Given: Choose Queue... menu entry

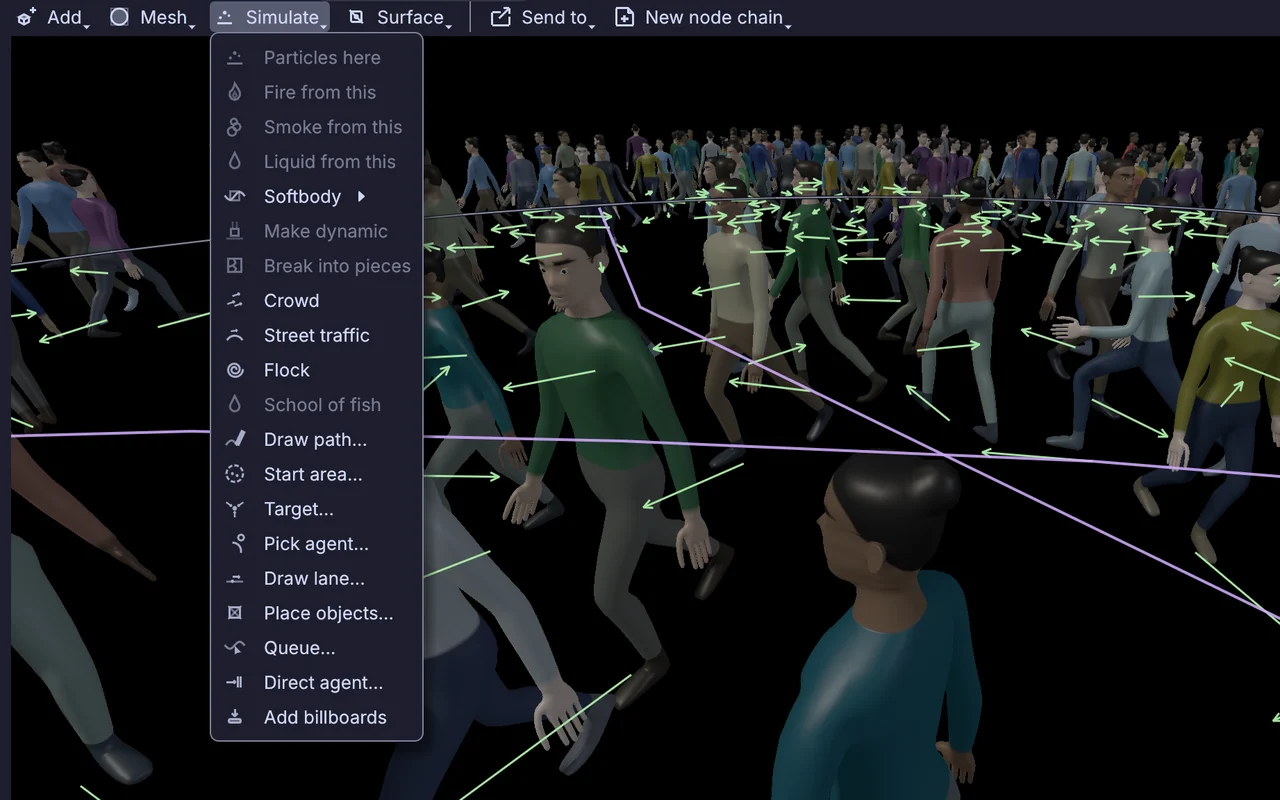Looking at the screenshot, I should click(316, 648).
